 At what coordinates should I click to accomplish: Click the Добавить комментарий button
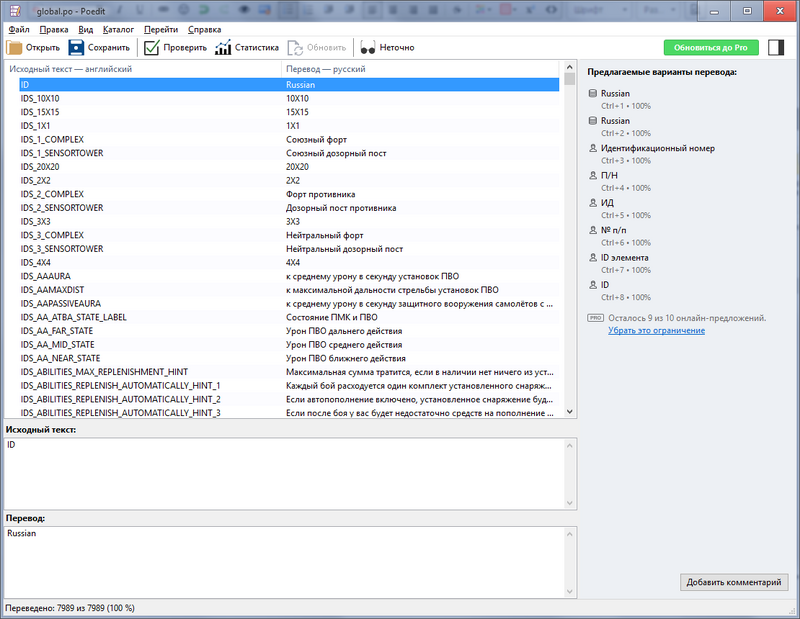coord(735,582)
